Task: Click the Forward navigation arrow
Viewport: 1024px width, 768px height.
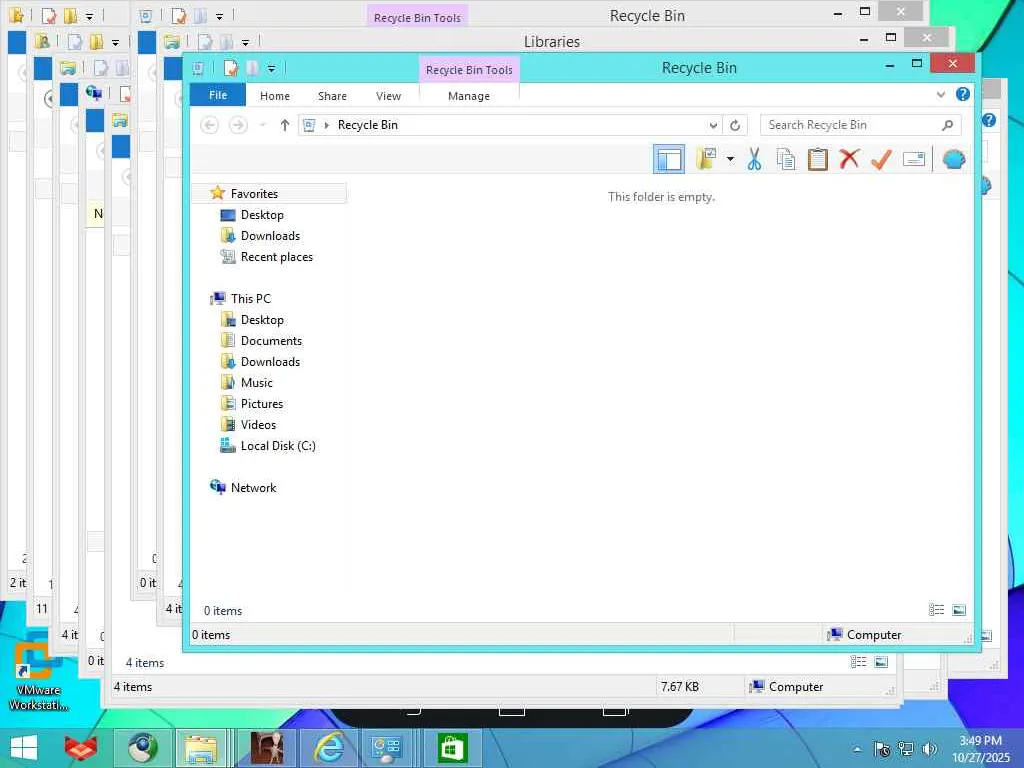Action: 238,125
